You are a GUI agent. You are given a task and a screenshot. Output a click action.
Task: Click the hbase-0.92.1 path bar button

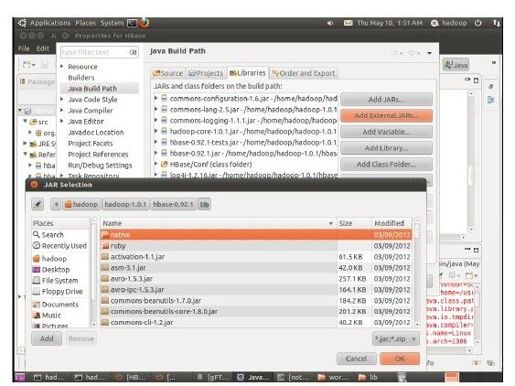point(173,204)
